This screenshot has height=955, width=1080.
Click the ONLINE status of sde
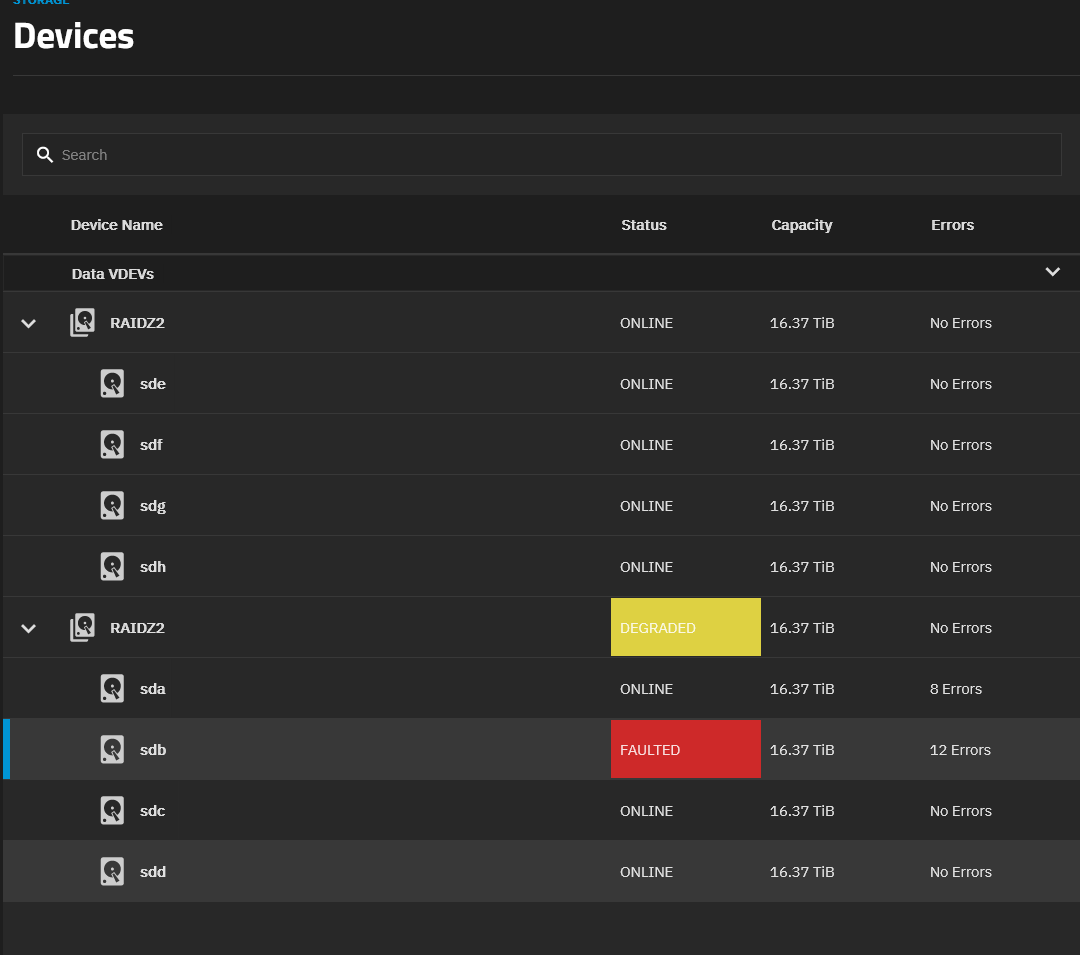(x=646, y=384)
